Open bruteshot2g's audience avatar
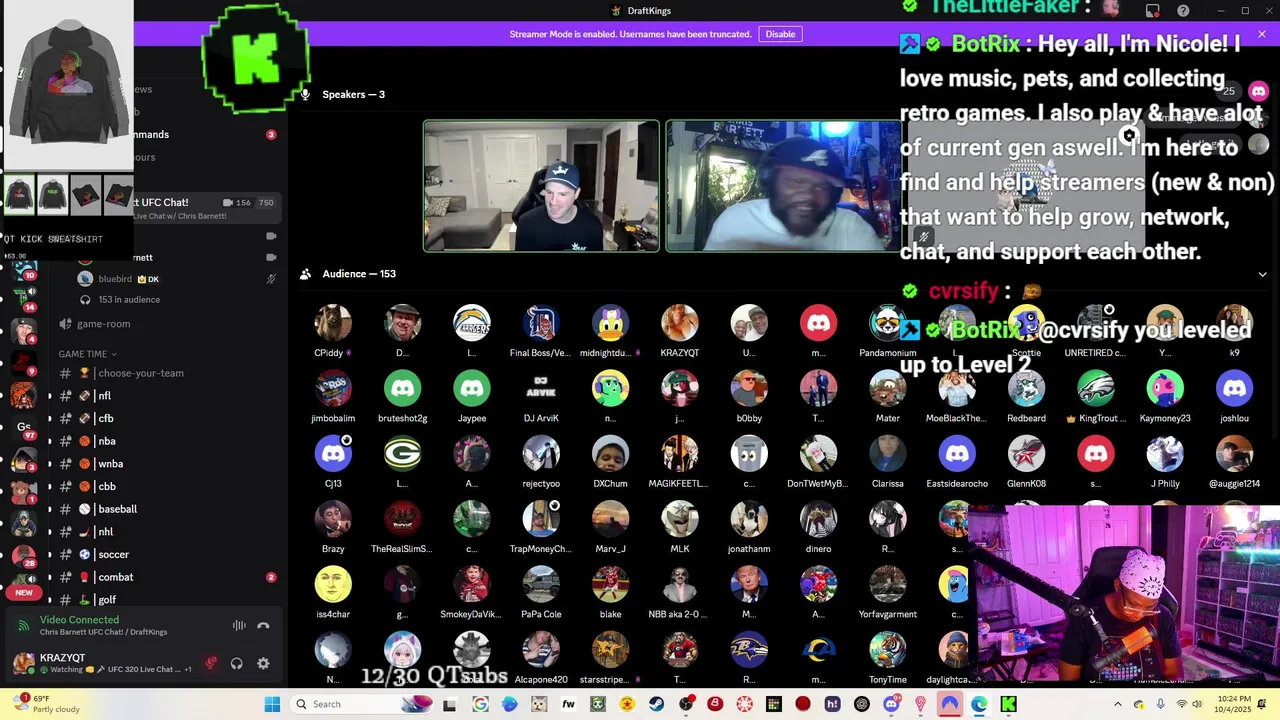 [402, 388]
